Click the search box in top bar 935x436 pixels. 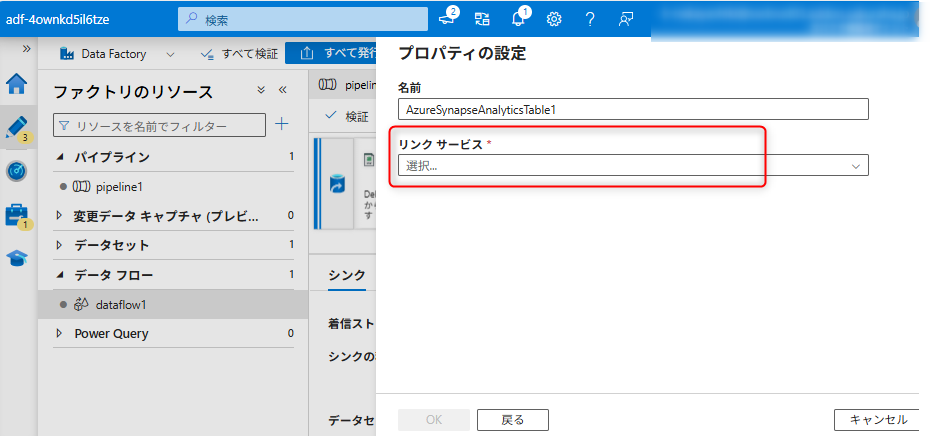pyautogui.click(x=303, y=19)
